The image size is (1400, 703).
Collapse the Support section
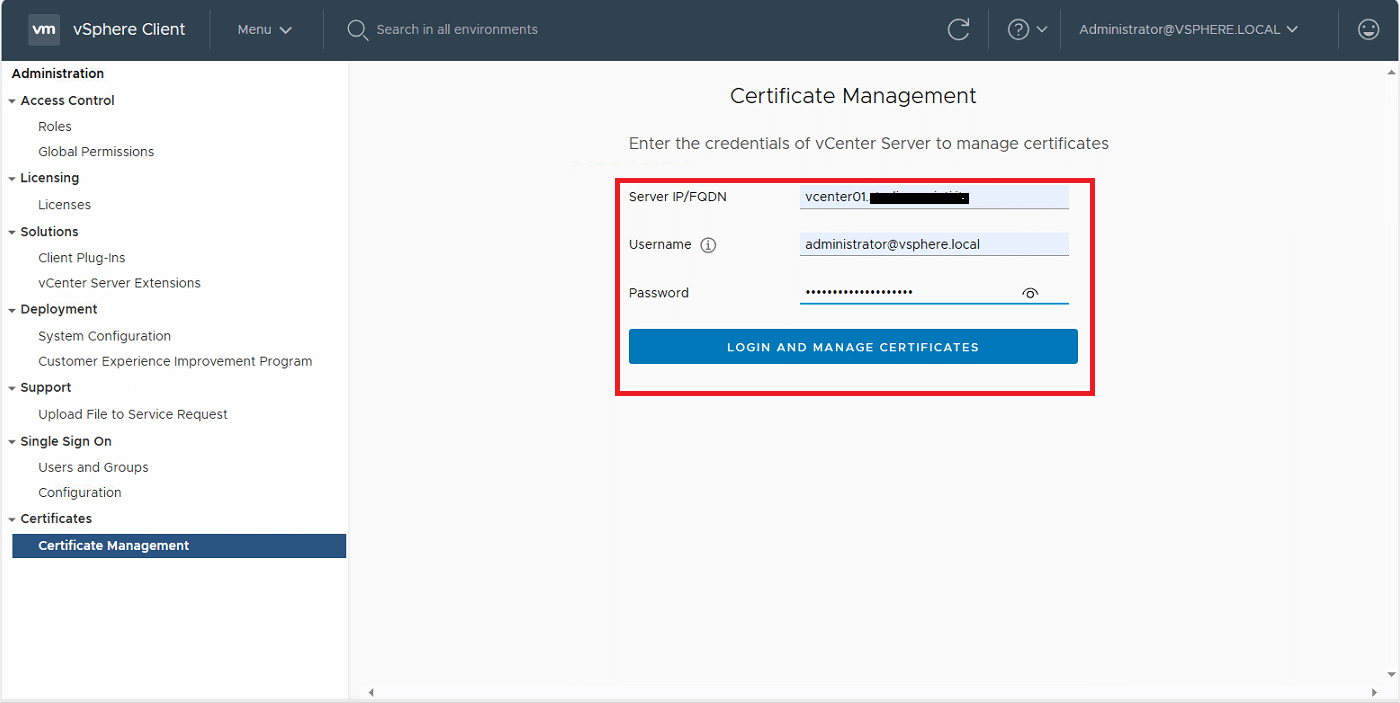12,388
